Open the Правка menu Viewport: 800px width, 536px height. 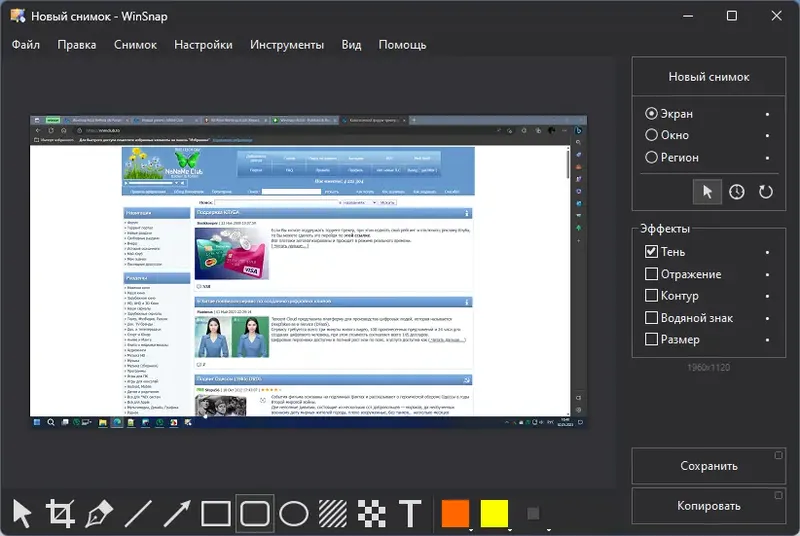77,45
